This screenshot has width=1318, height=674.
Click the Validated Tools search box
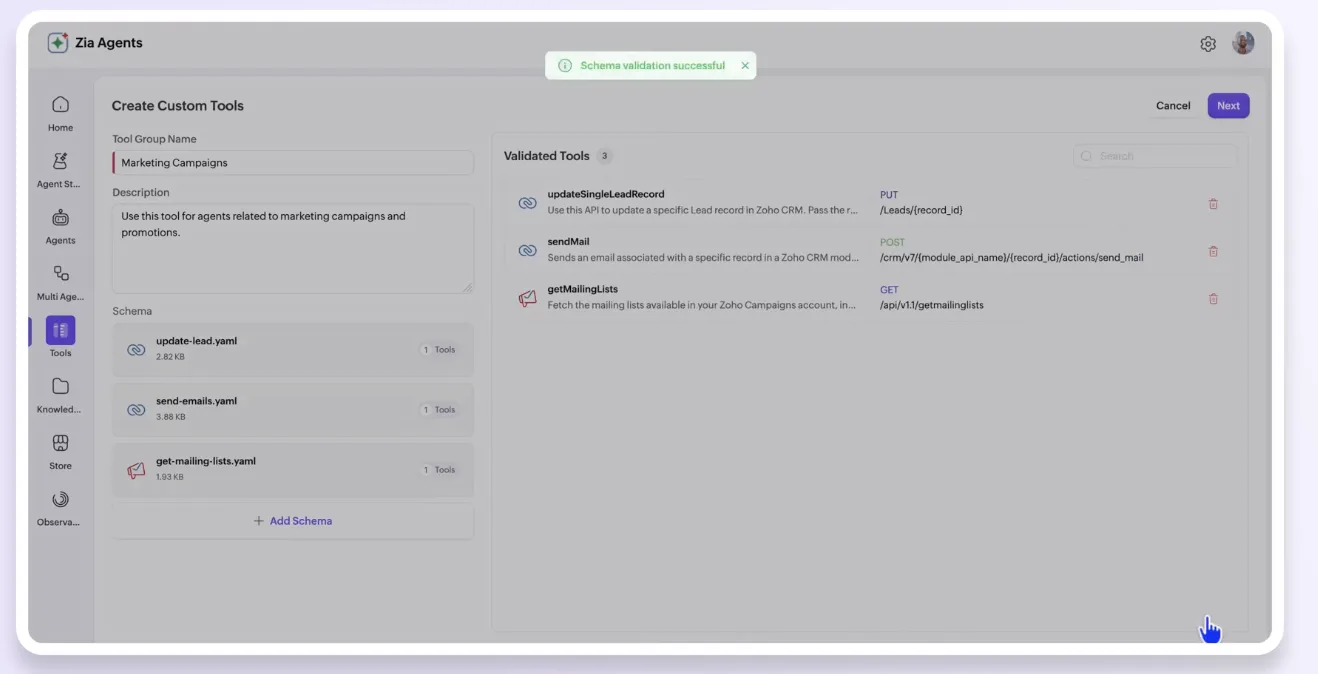[1155, 156]
